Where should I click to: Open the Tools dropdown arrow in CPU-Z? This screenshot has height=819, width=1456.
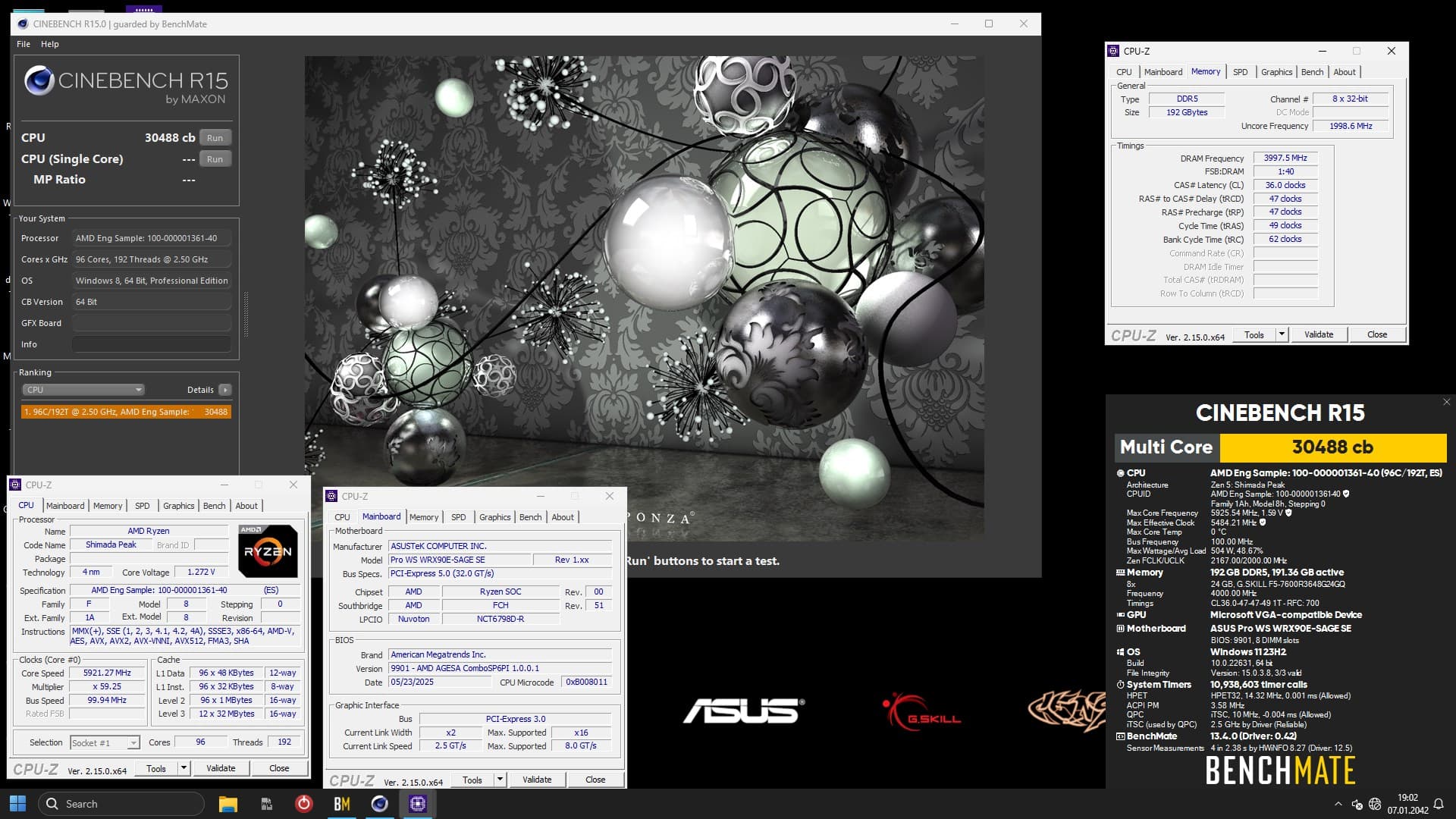coord(184,768)
